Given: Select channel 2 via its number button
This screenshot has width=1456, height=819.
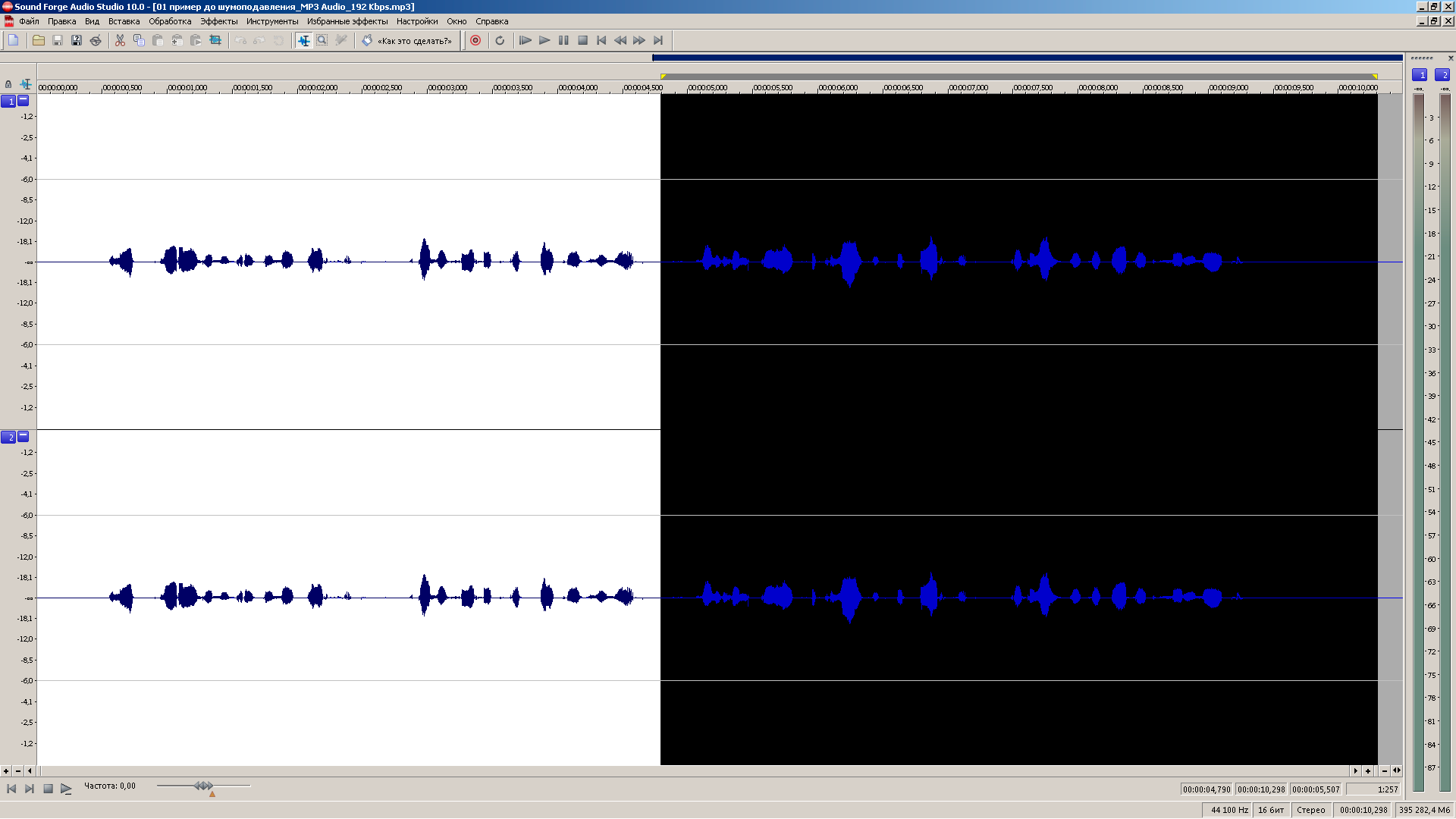Looking at the screenshot, I should tap(8, 437).
